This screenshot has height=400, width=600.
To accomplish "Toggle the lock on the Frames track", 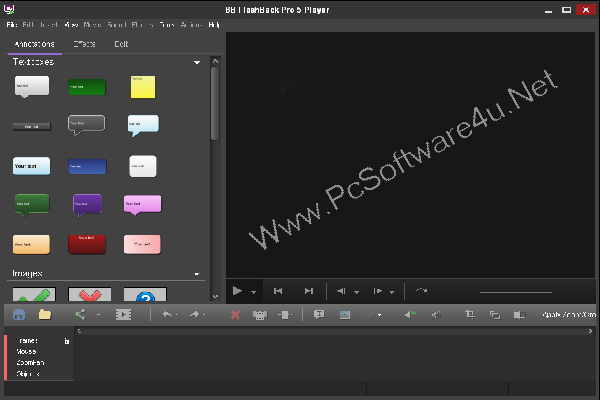I will pos(67,341).
